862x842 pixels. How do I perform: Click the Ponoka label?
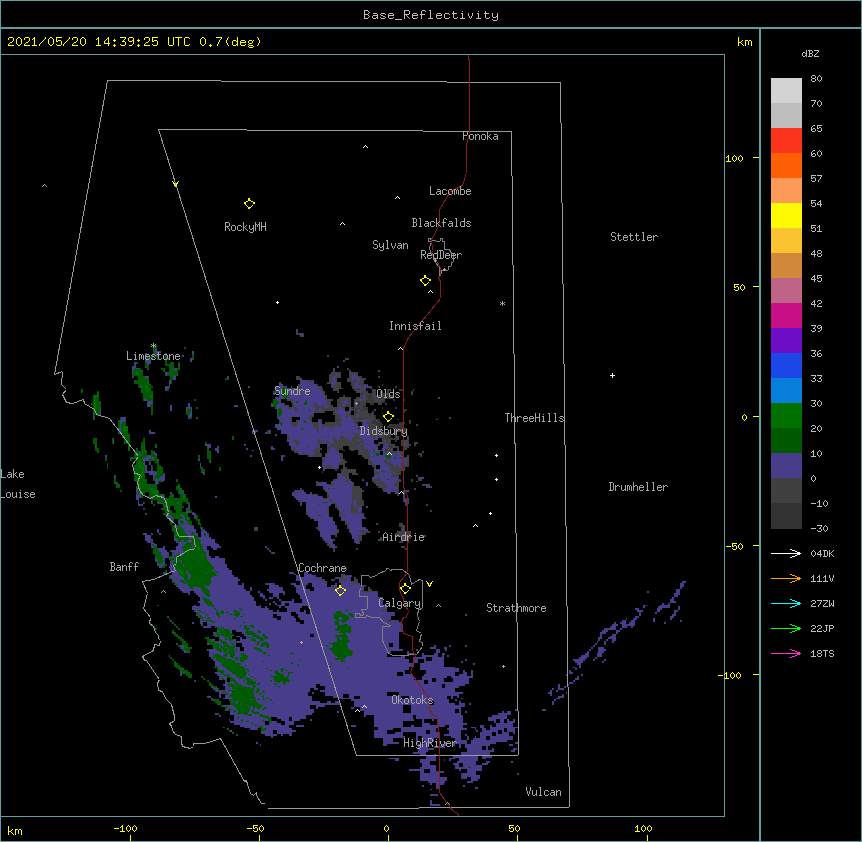[480, 136]
